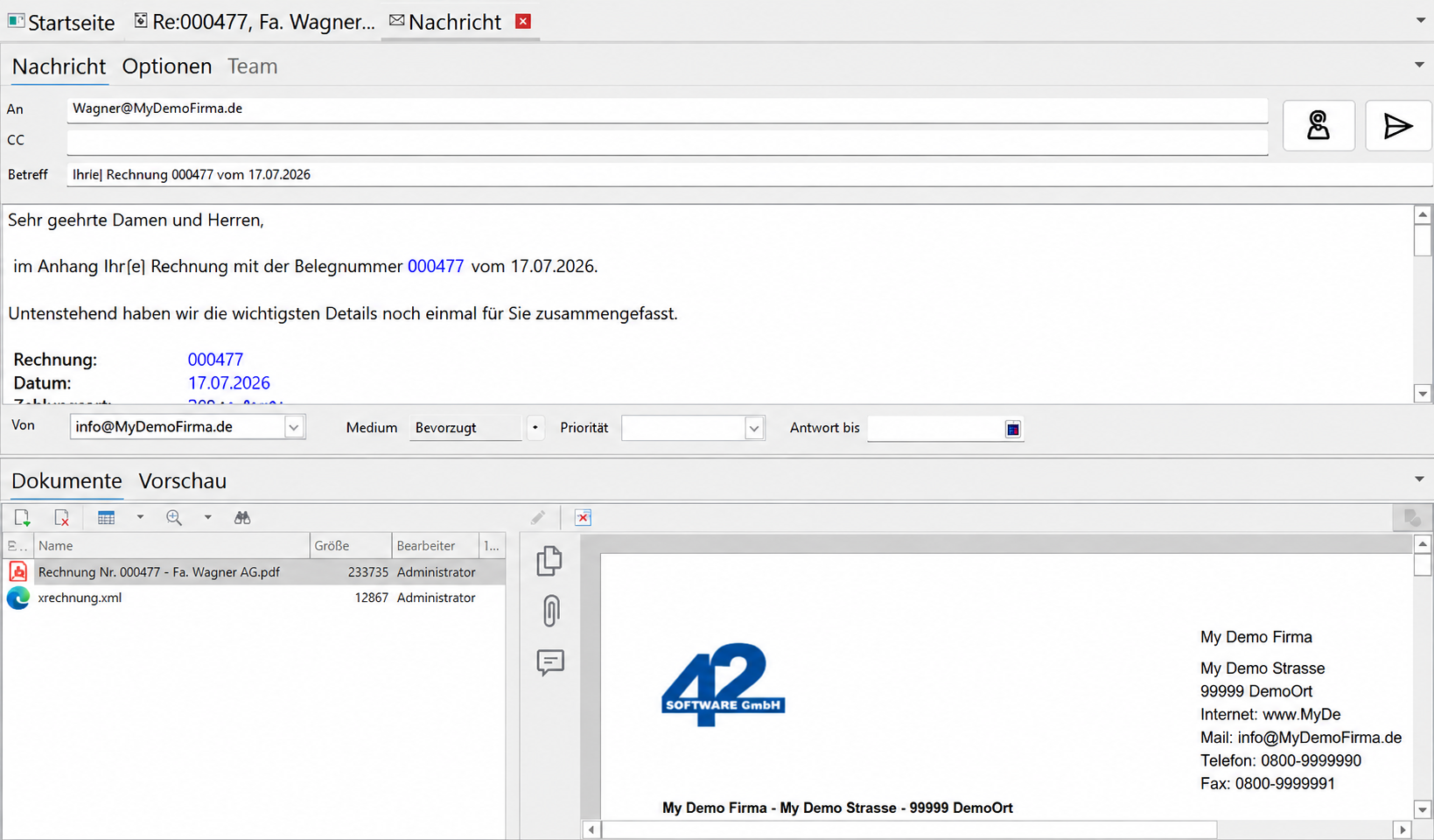Open dropdown arrow next to table view icon
The height and width of the screenshot is (840, 1434).
point(140,518)
